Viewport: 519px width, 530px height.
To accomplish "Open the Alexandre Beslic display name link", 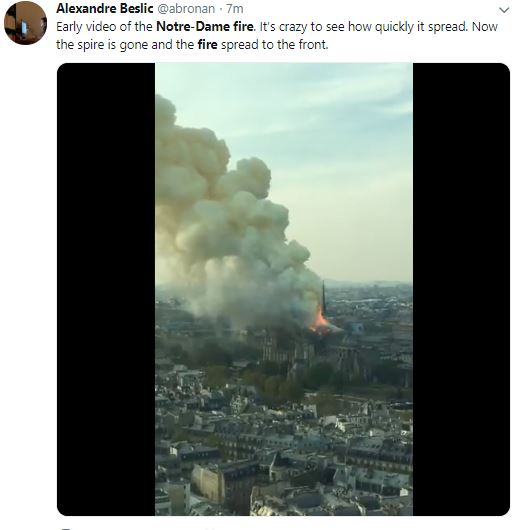I will [104, 9].
